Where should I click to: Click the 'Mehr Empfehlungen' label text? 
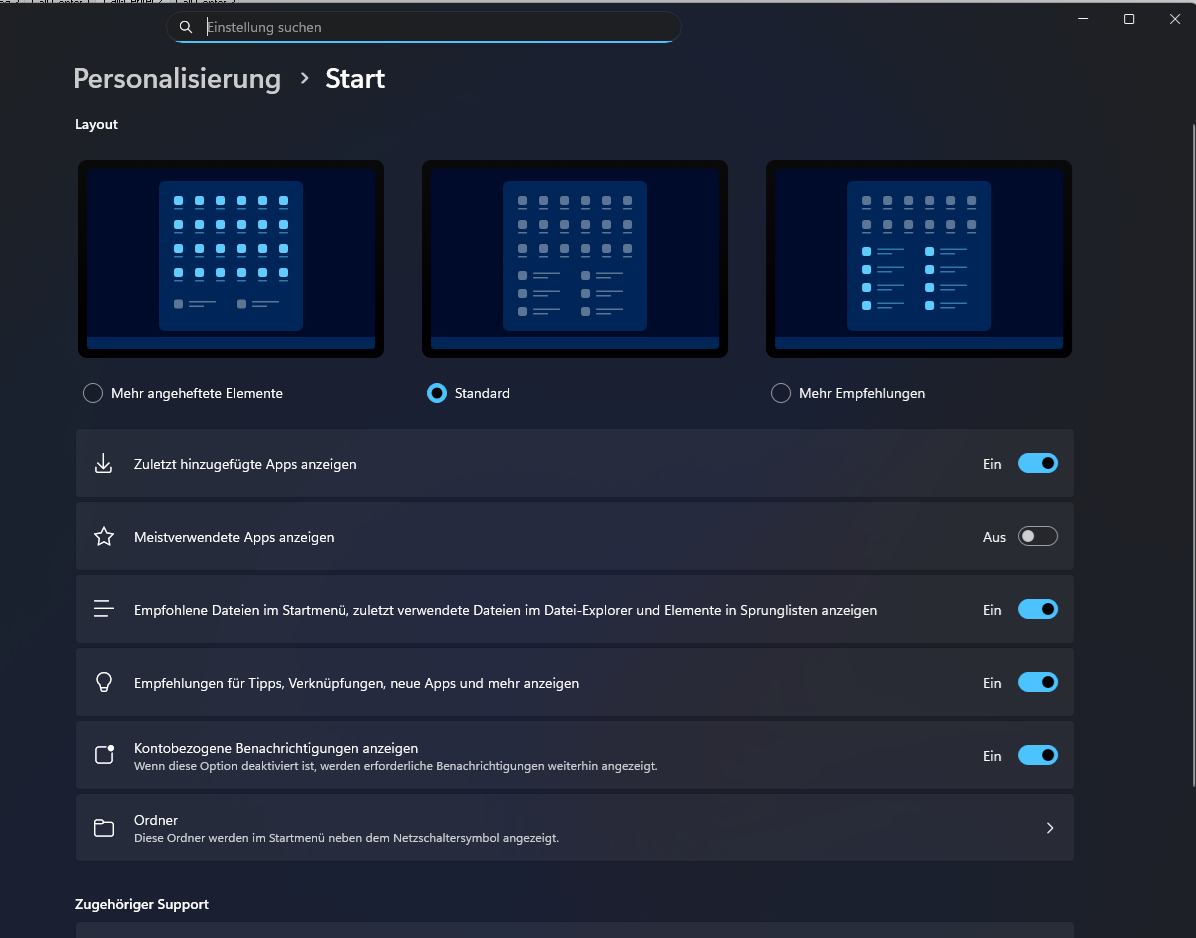point(862,394)
